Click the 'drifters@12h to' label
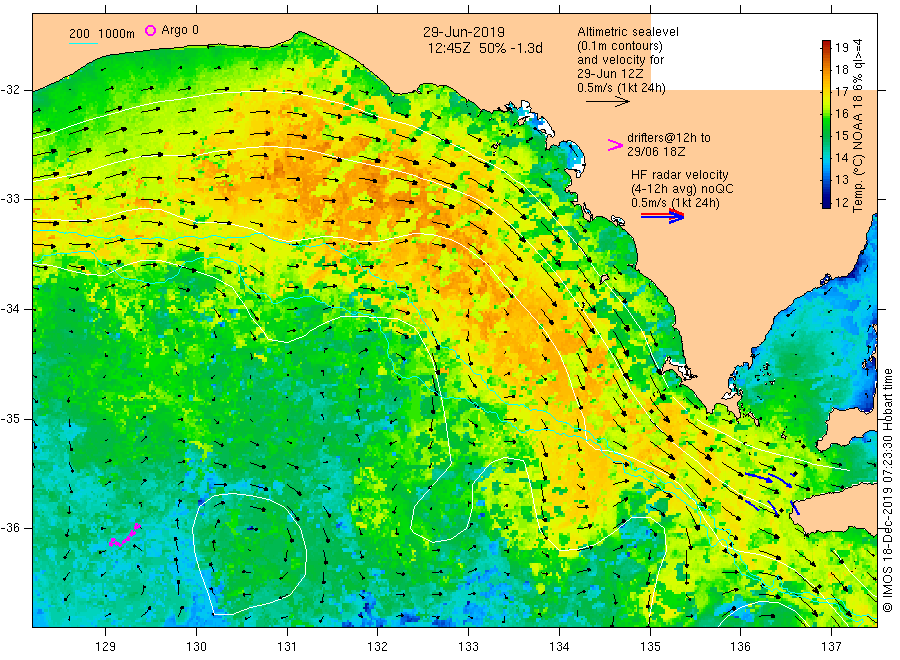Image resolution: width=900 pixels, height=660 pixels. click(669, 138)
